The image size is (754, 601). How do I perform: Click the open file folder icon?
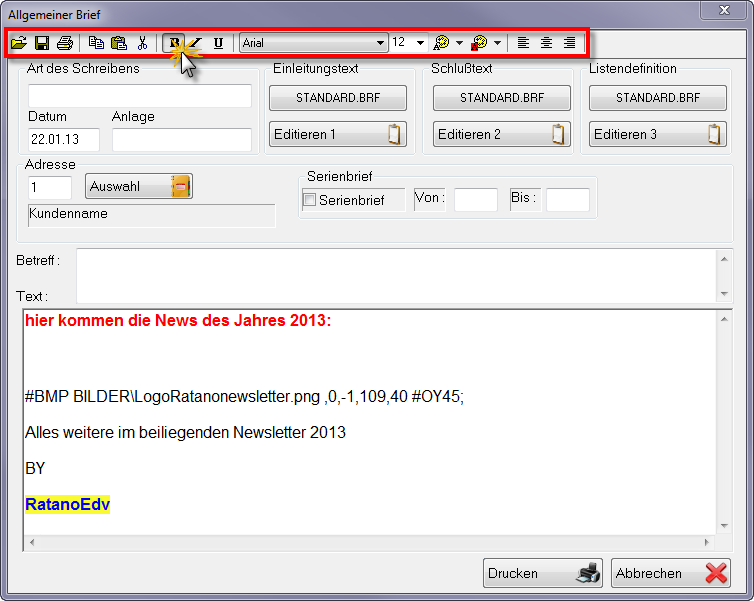click(x=19, y=43)
